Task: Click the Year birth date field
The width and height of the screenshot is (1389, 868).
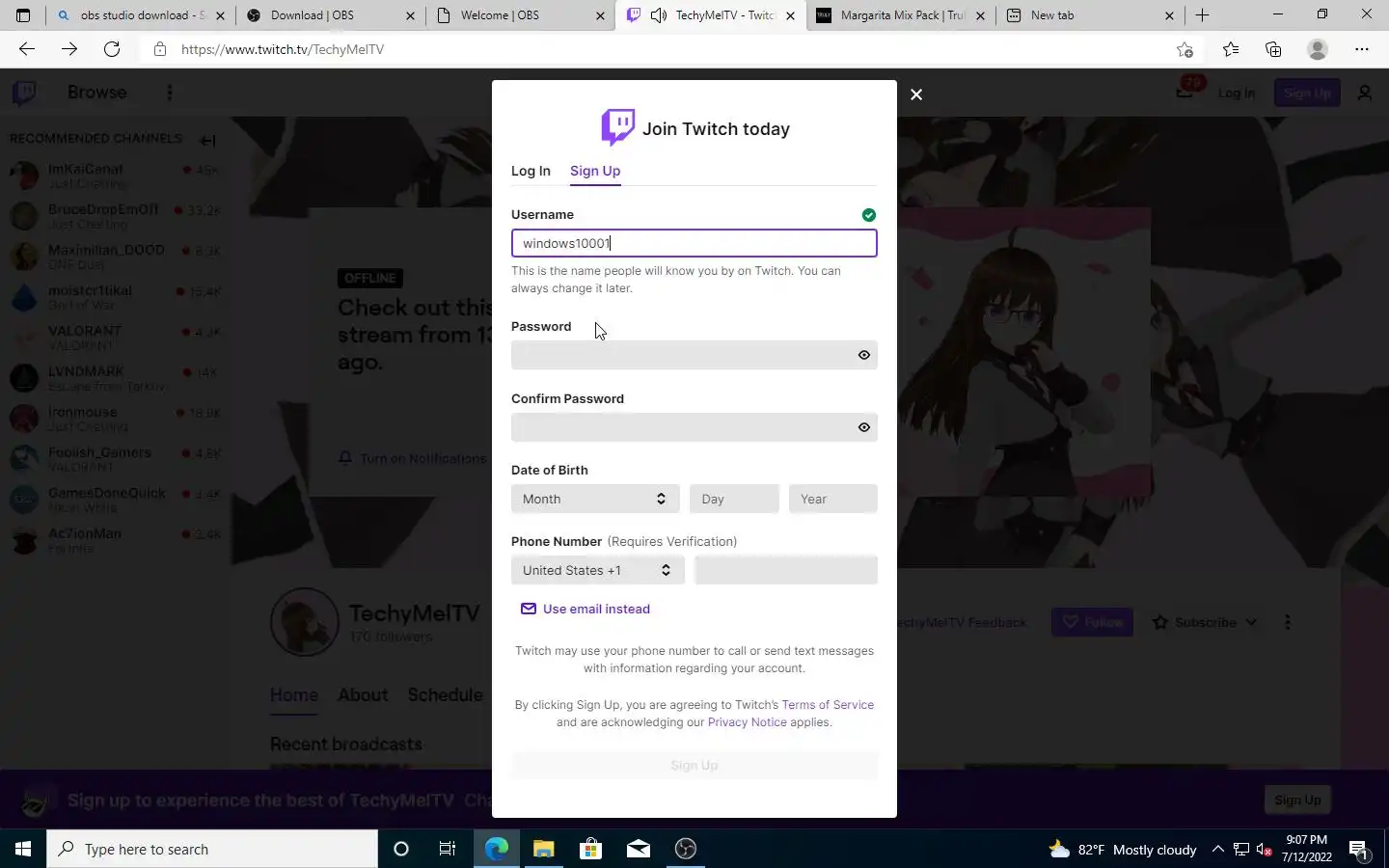Action: click(x=833, y=499)
